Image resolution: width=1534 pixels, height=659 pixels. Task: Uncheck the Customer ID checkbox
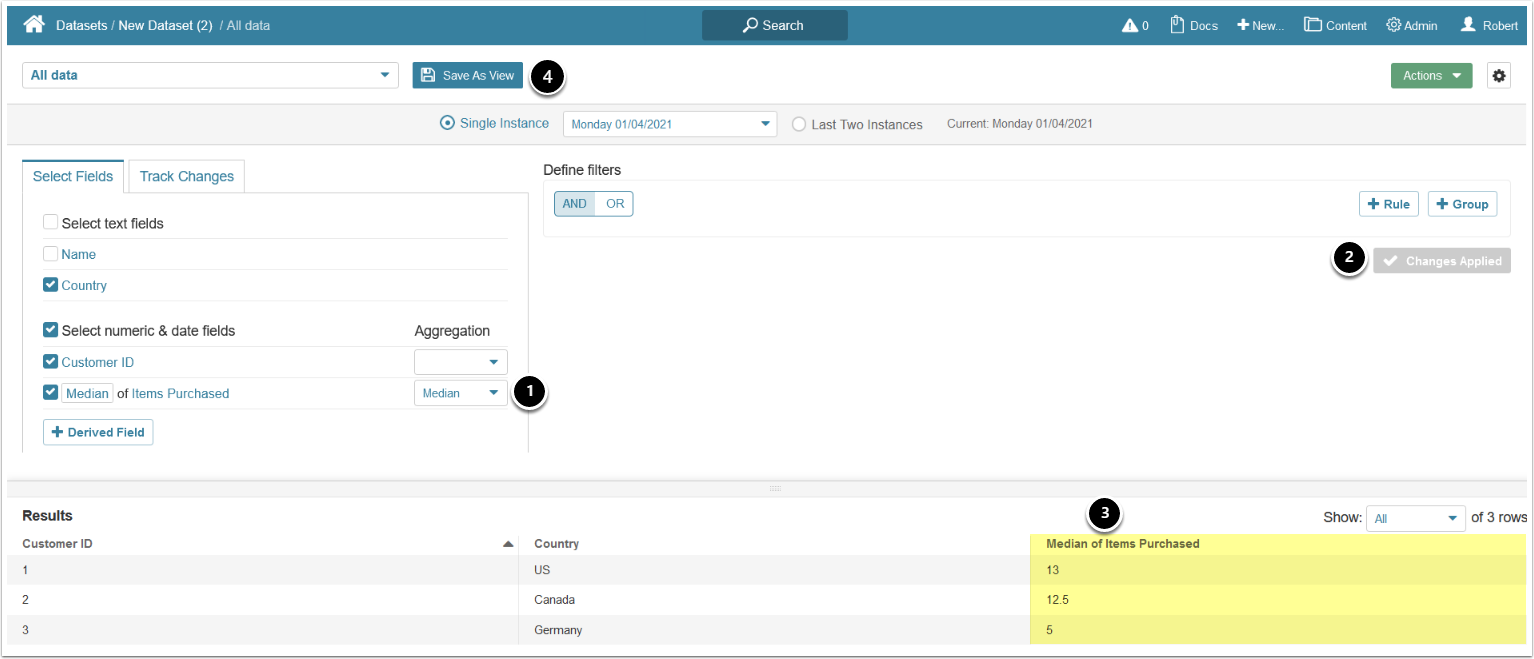tap(50, 361)
